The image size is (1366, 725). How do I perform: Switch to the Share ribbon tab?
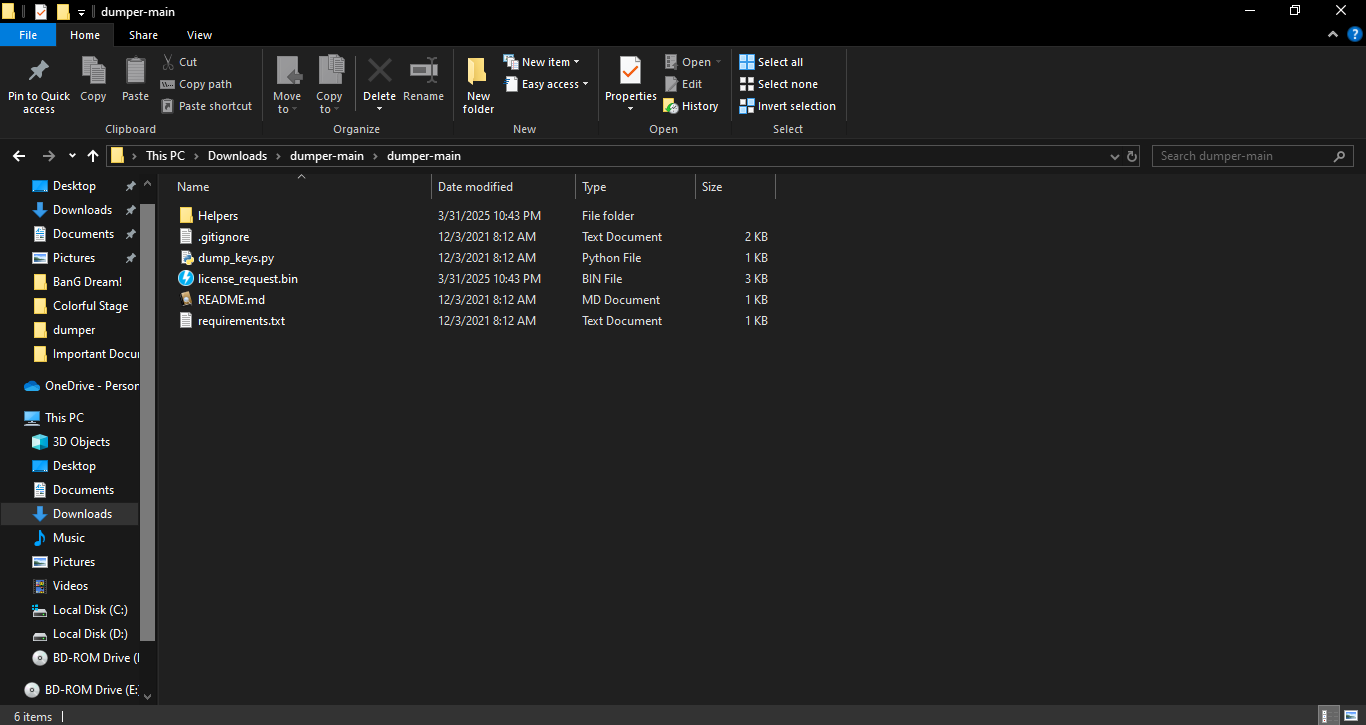click(143, 35)
